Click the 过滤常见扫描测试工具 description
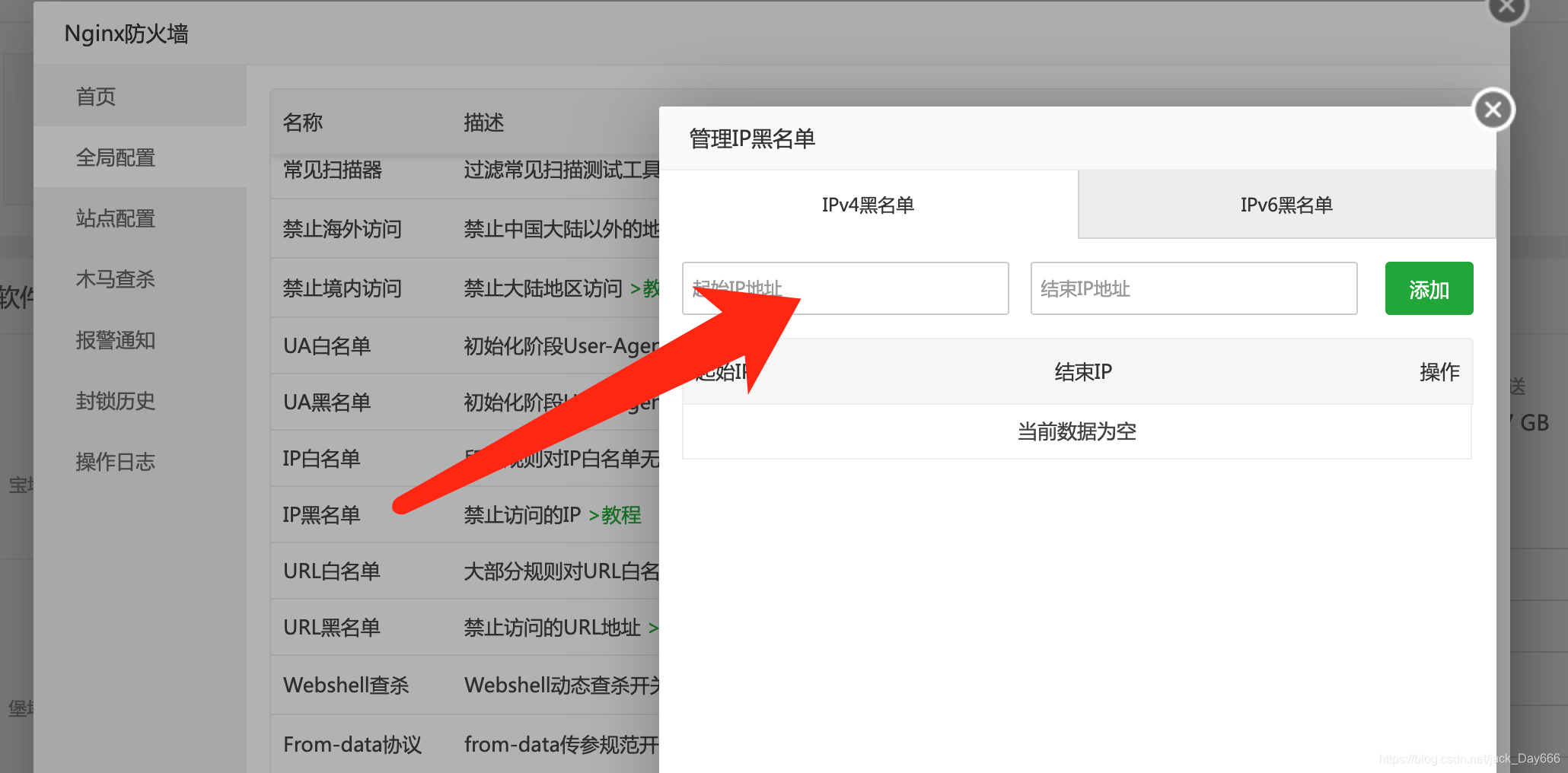 (x=562, y=170)
